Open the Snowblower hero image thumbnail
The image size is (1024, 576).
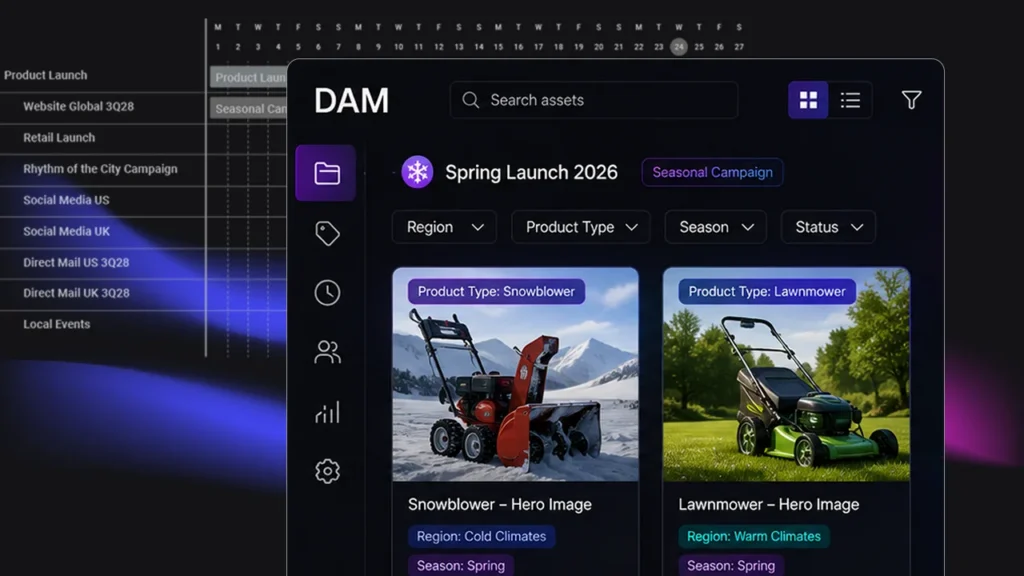point(515,374)
